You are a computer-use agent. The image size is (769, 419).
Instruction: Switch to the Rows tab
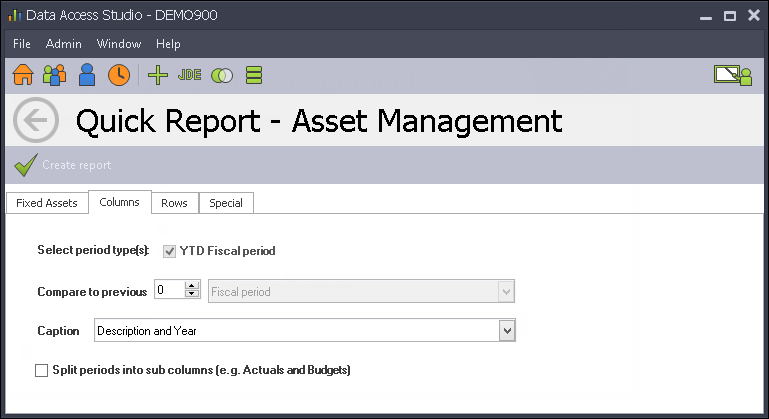[175, 203]
